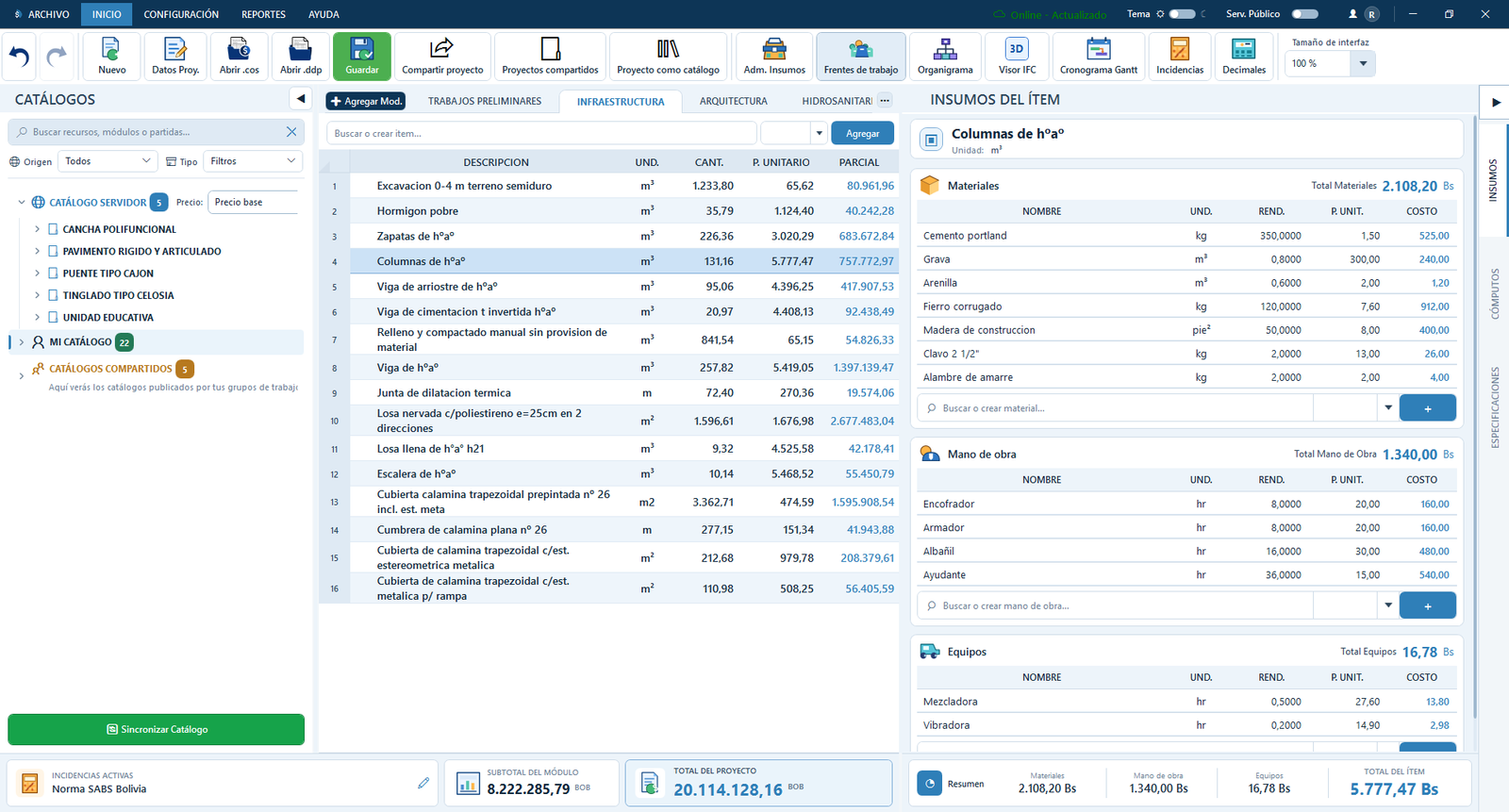Switch to TRABAJOS PRELIMINARES tab
The width and height of the screenshot is (1509, 812).
[485, 101]
